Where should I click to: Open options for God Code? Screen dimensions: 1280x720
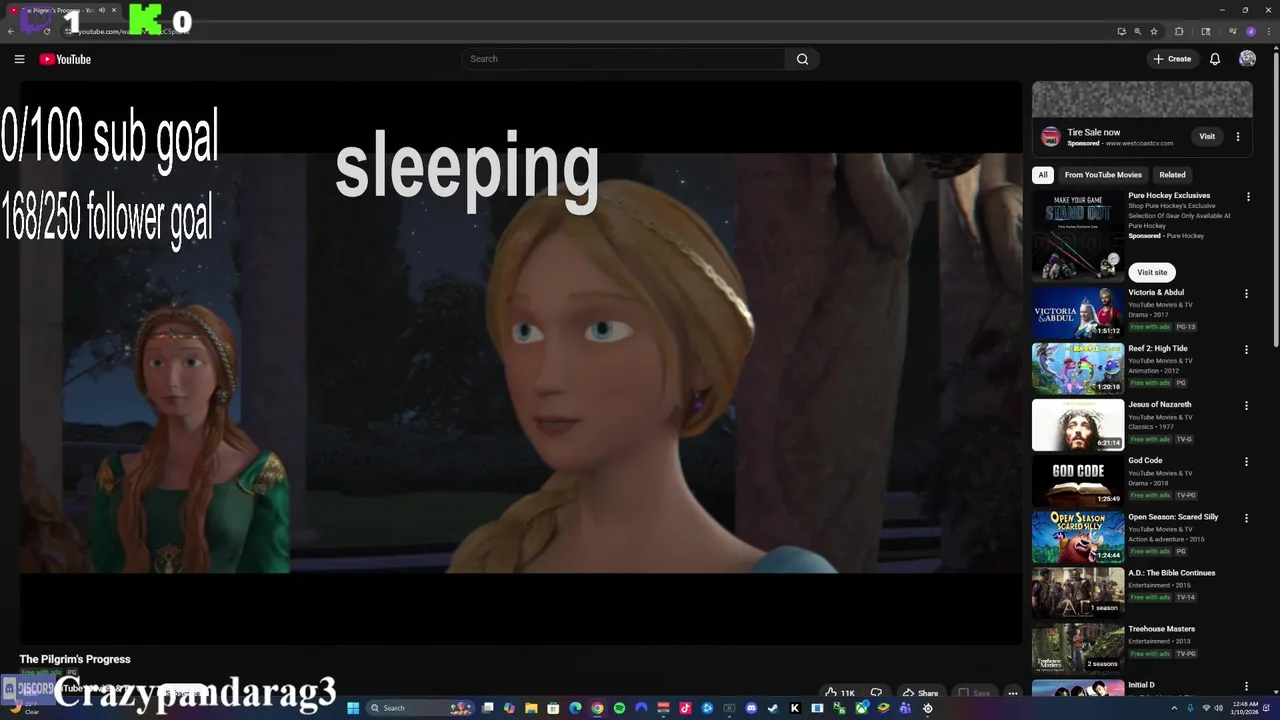tap(1246, 462)
